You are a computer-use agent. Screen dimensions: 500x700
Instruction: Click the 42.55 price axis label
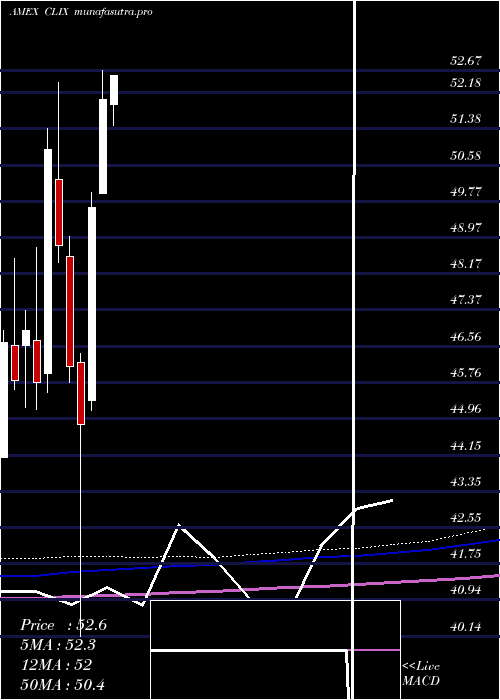[465, 518]
